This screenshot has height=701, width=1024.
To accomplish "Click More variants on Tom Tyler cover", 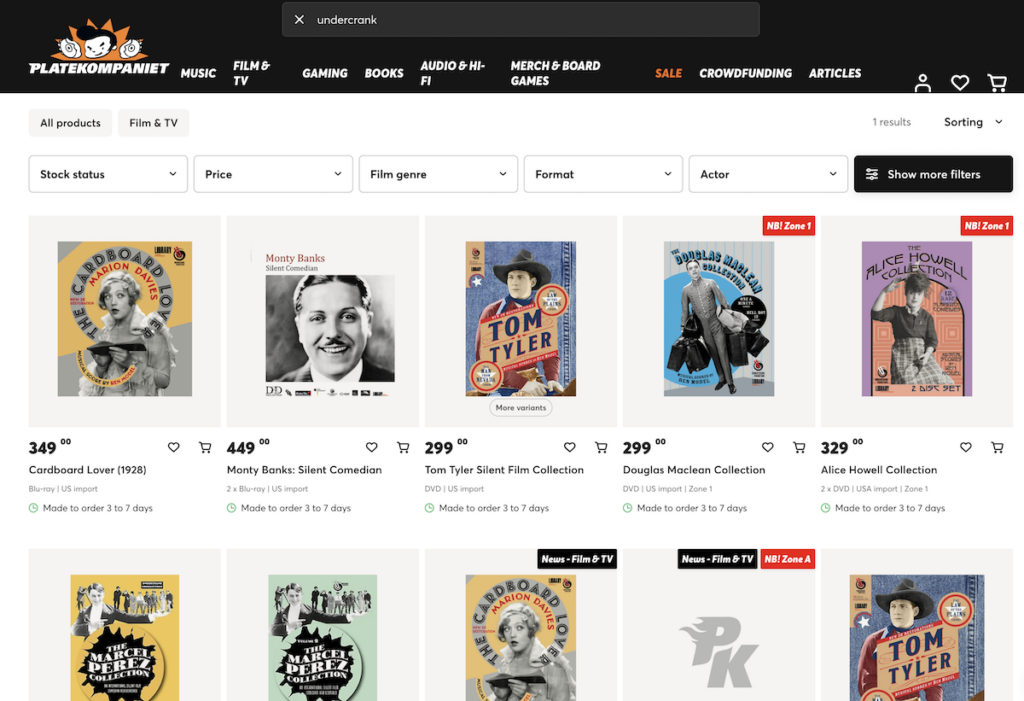I will click(x=520, y=408).
